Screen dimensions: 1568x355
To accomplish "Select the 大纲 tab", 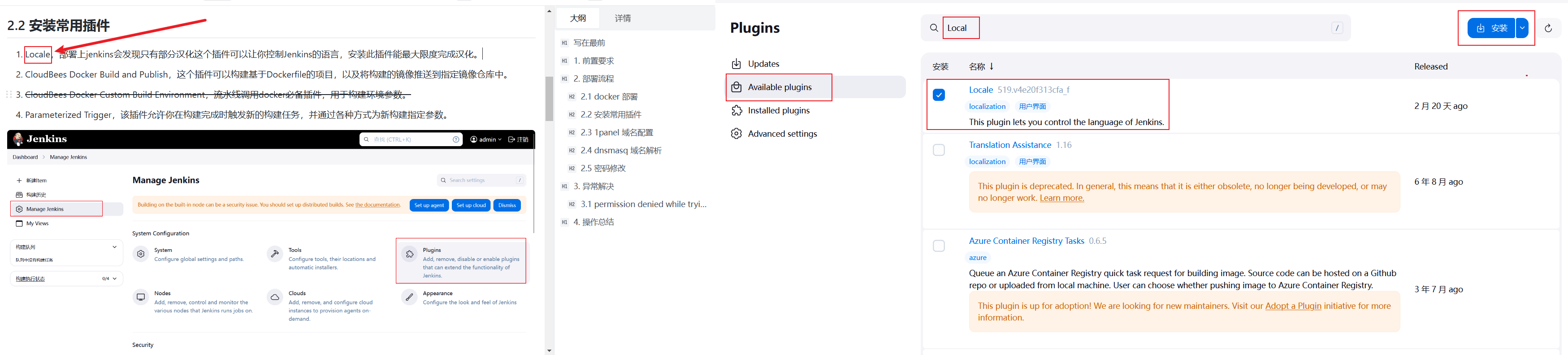I will [578, 18].
